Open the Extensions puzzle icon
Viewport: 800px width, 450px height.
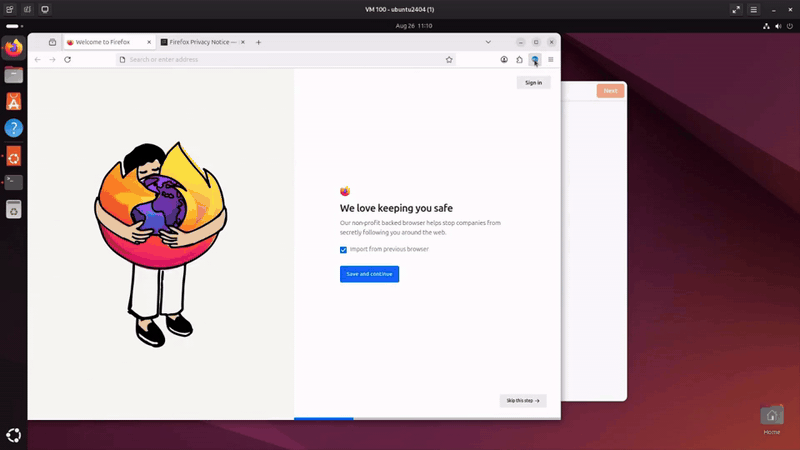519,60
